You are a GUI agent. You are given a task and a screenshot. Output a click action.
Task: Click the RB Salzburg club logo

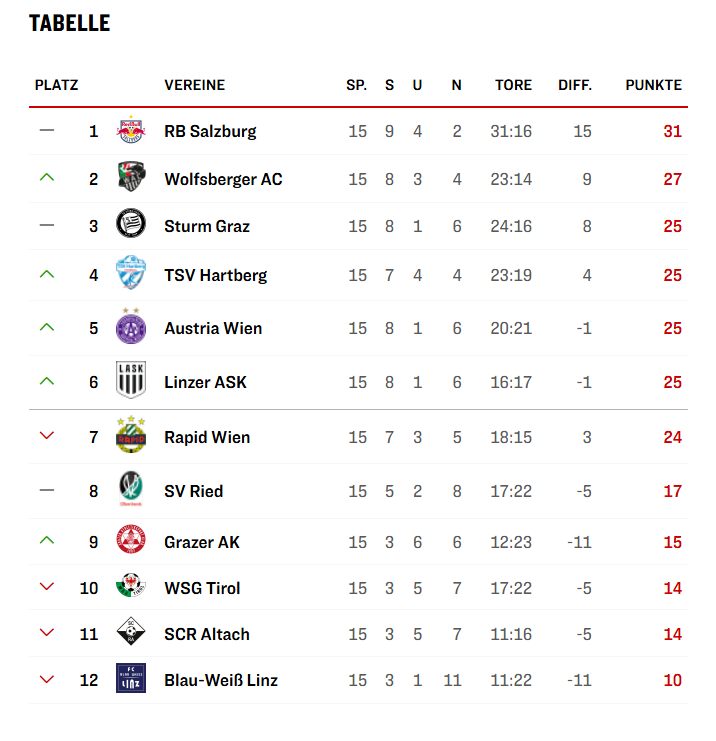tap(129, 131)
